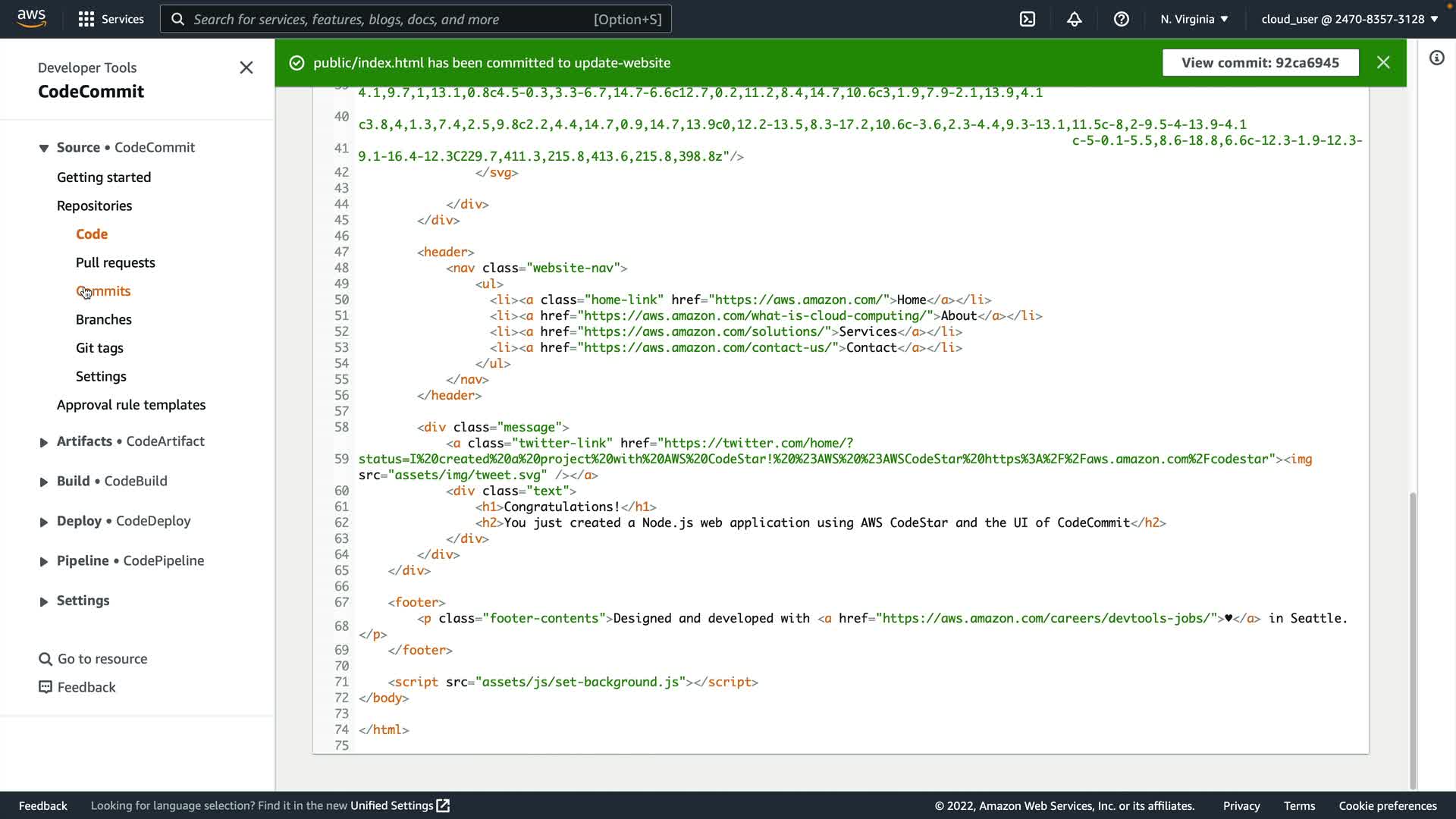Open the Services grid menu

click(111, 19)
